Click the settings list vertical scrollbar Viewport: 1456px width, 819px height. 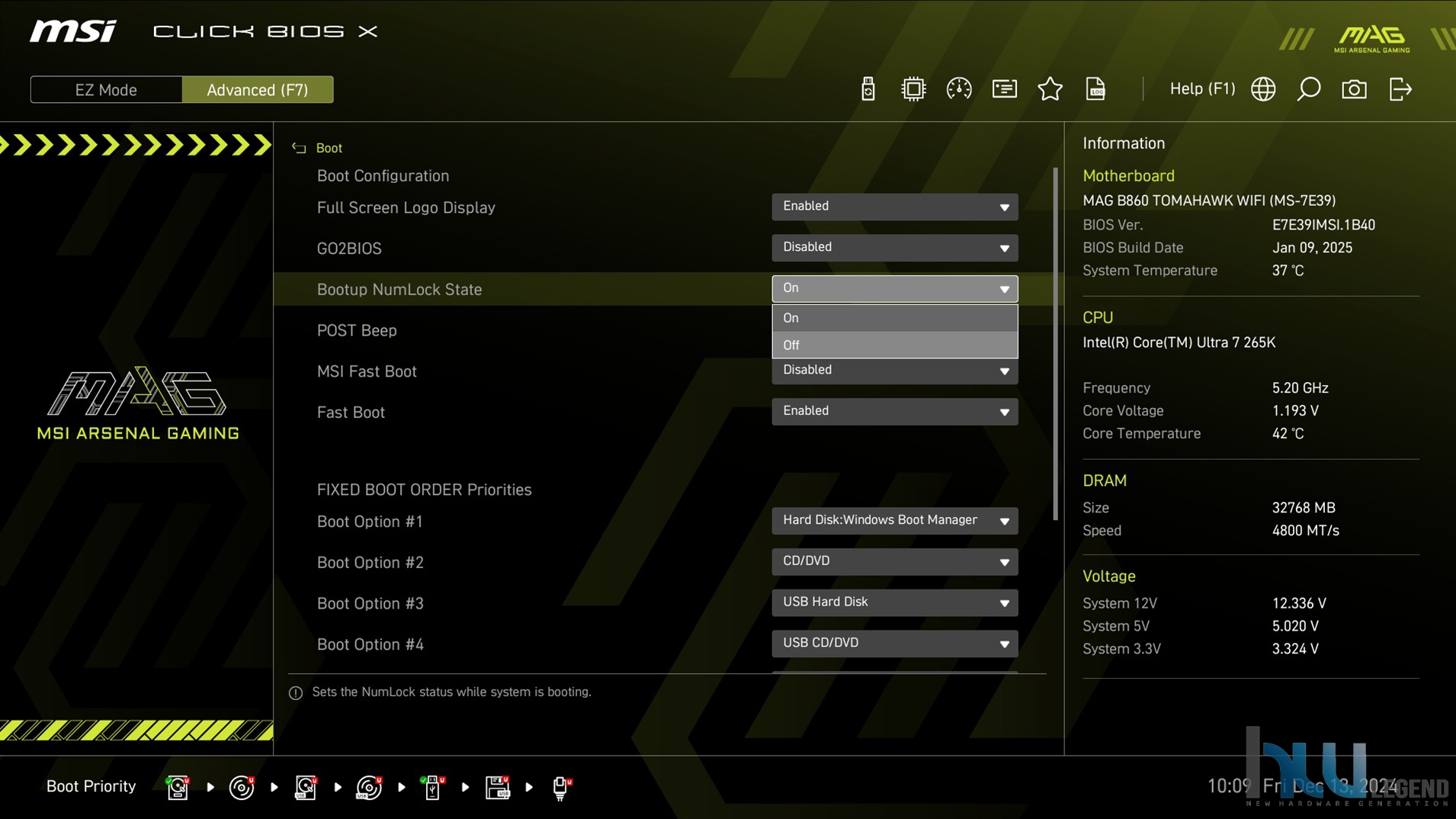tap(1056, 344)
